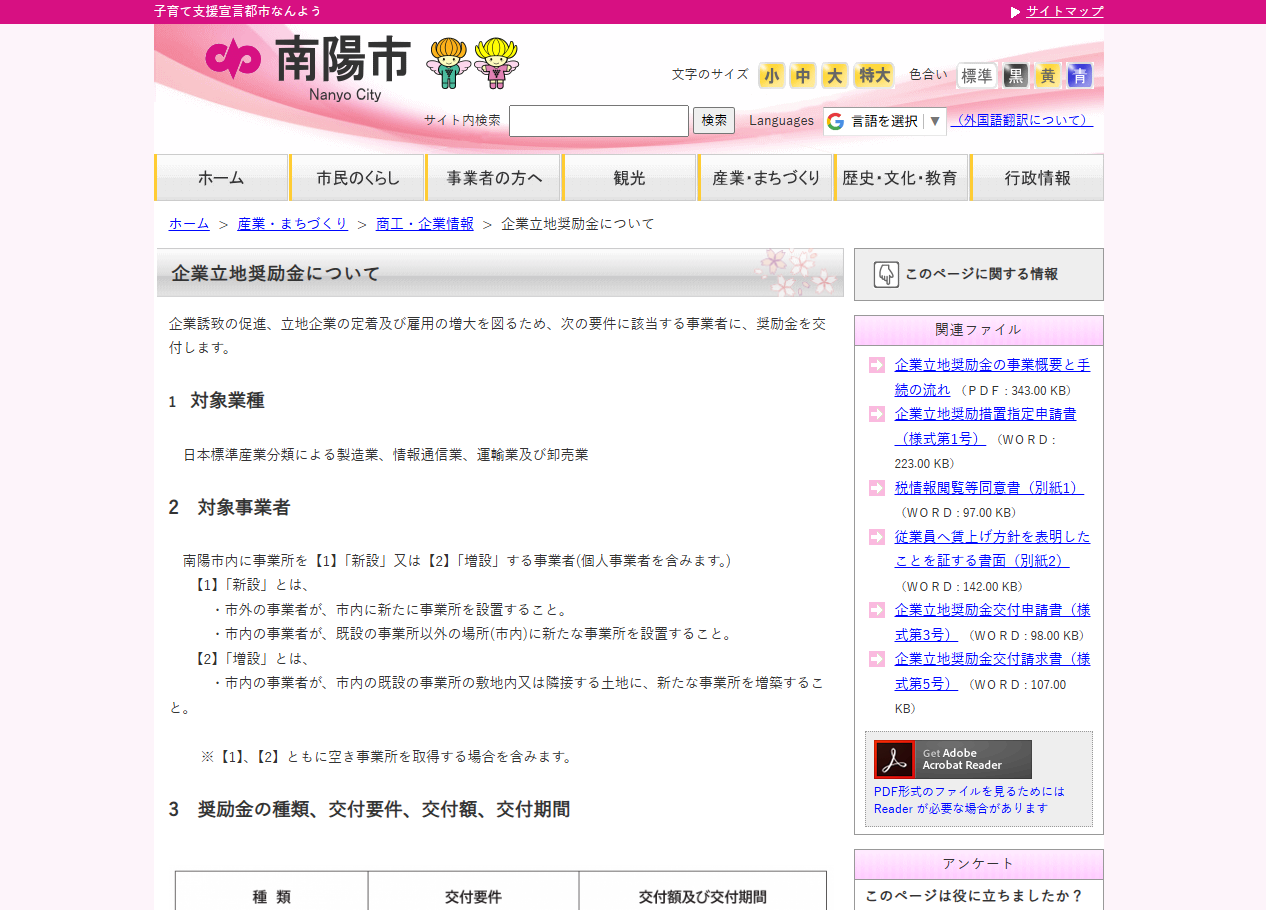
Task: Go to the ホーム menu tab
Action: coord(221,177)
